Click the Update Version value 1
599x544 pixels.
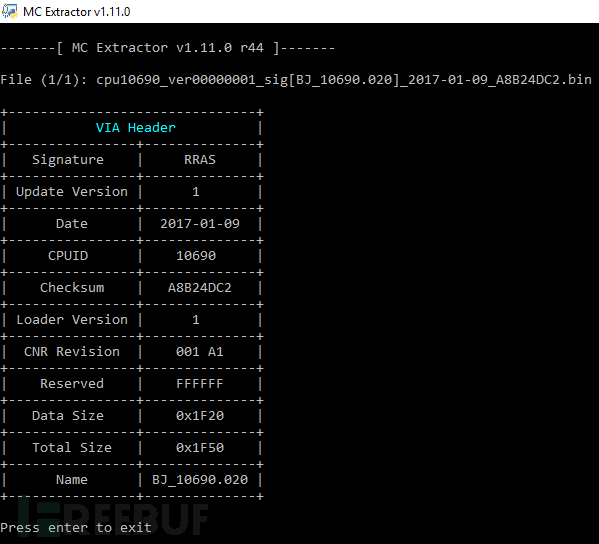[196, 192]
